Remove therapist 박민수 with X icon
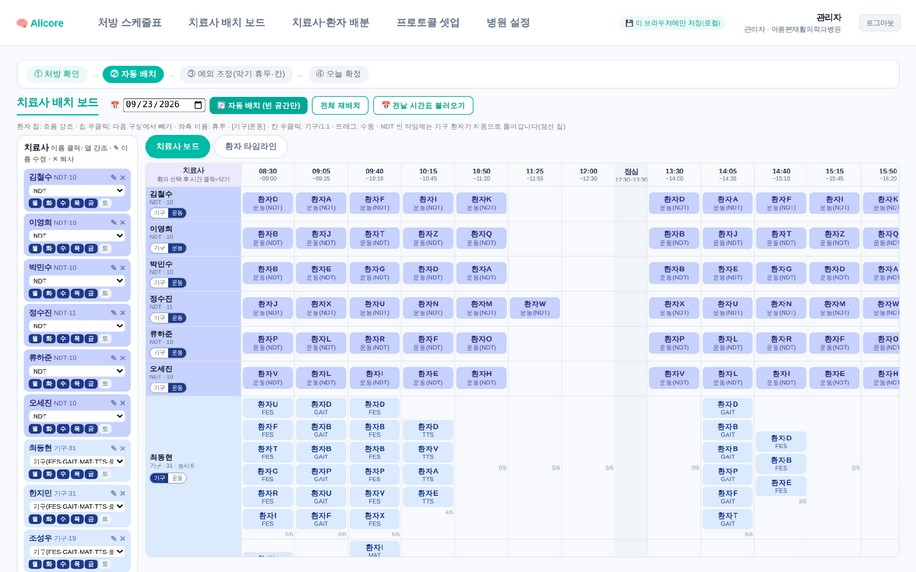Screen dimensions: 916x572 [123, 268]
